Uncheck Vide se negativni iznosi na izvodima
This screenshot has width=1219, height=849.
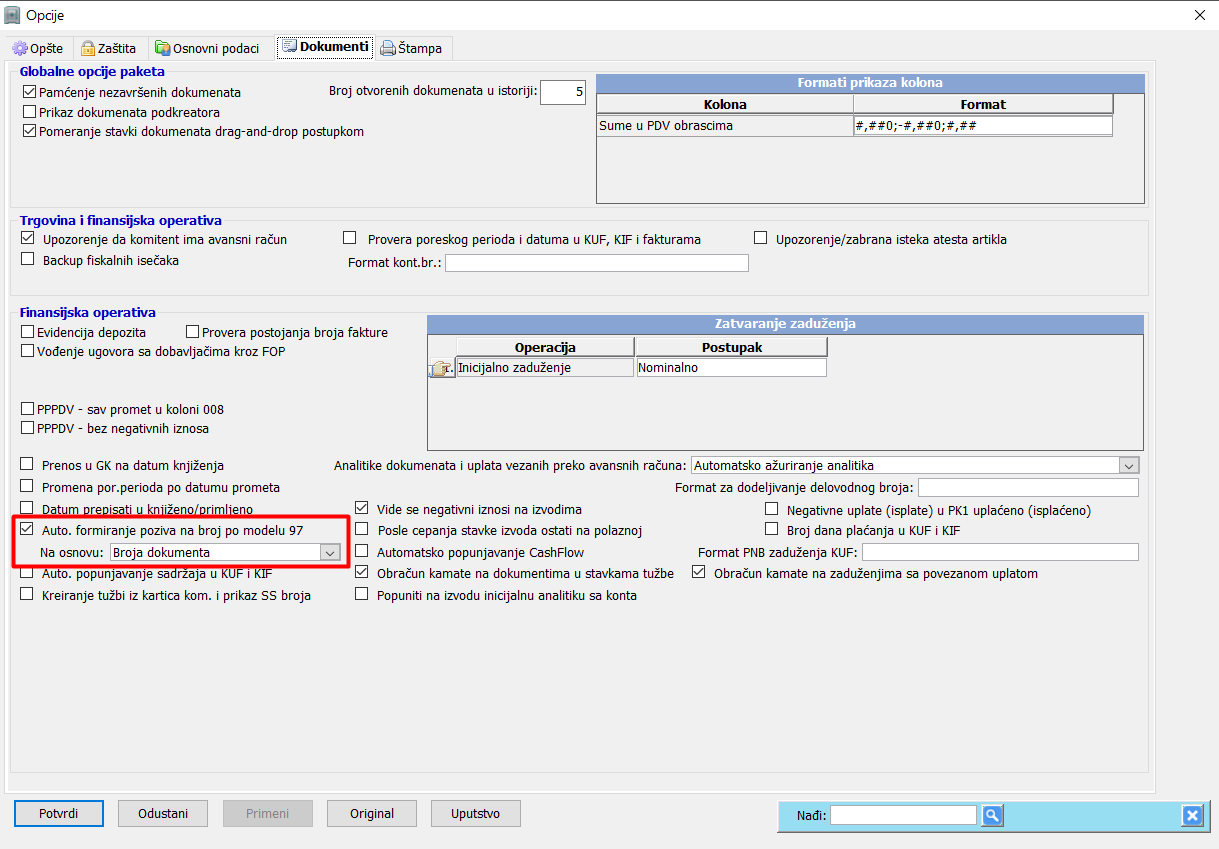[362, 510]
